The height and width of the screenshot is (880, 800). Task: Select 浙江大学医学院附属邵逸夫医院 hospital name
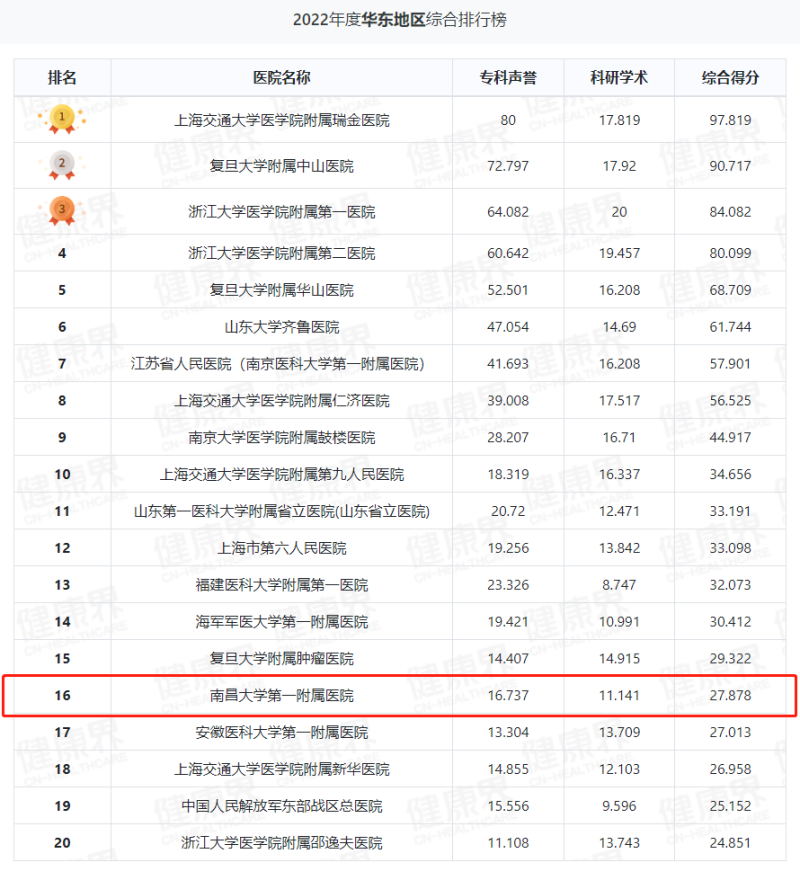pyautogui.click(x=281, y=843)
